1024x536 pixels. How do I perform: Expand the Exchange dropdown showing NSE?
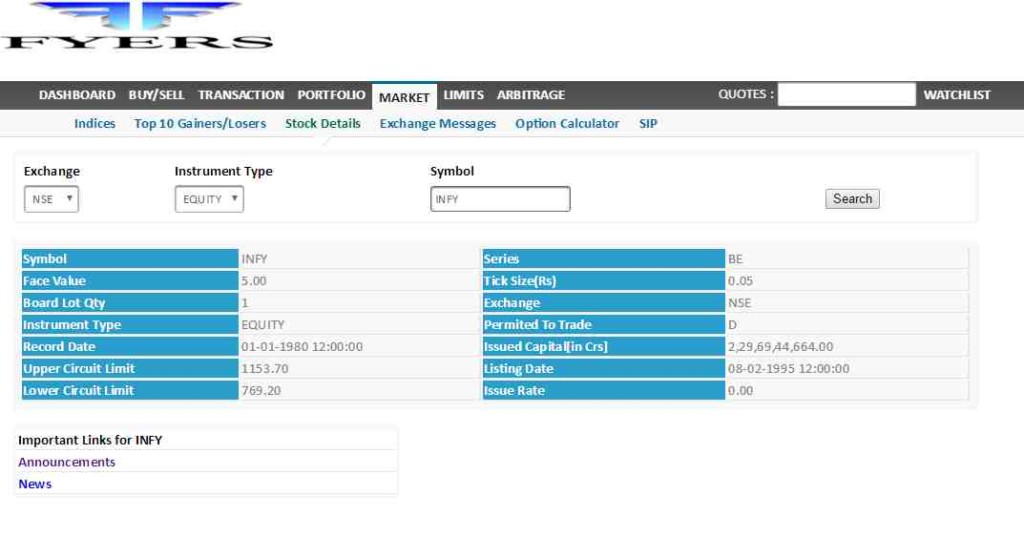[x=52, y=199]
